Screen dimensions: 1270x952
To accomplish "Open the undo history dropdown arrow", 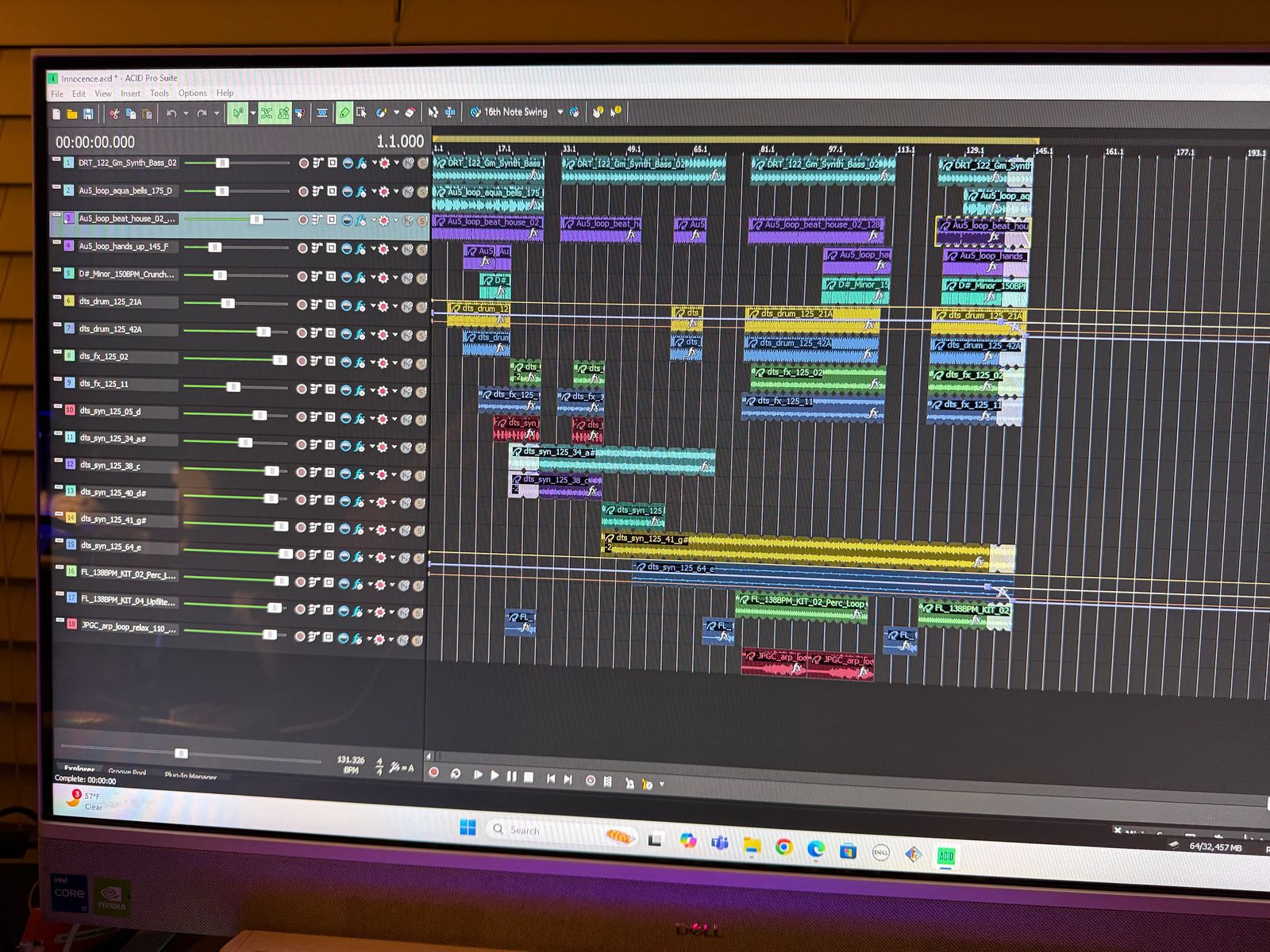I will tap(186, 114).
